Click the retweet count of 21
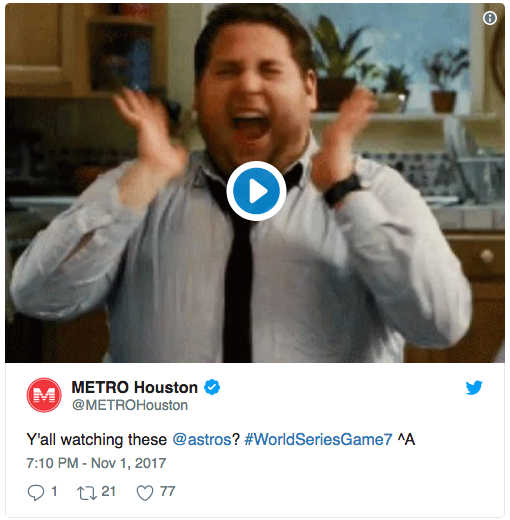This screenshot has height=520, width=510. (x=108, y=491)
